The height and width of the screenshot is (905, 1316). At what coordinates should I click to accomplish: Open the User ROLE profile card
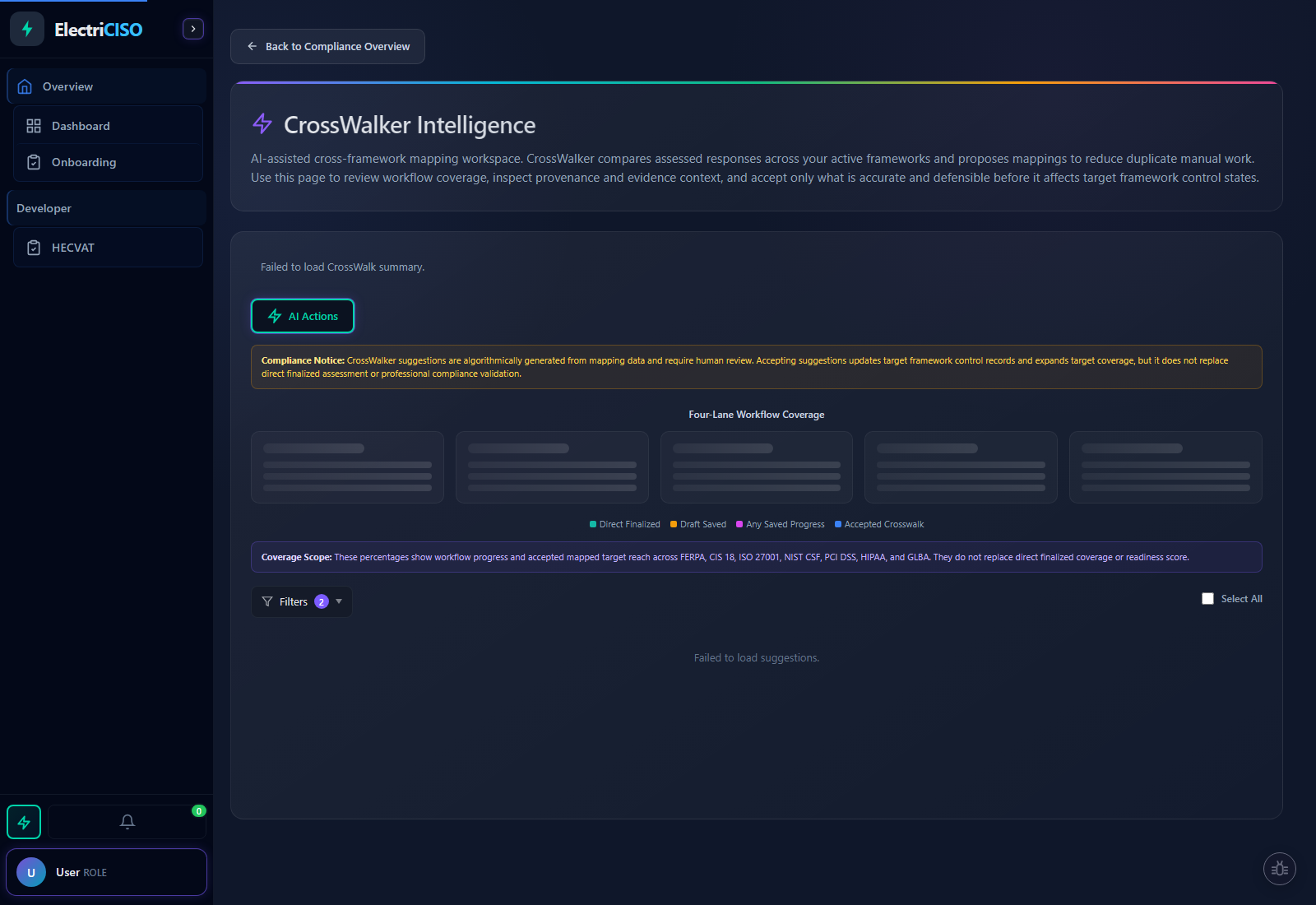[106, 872]
